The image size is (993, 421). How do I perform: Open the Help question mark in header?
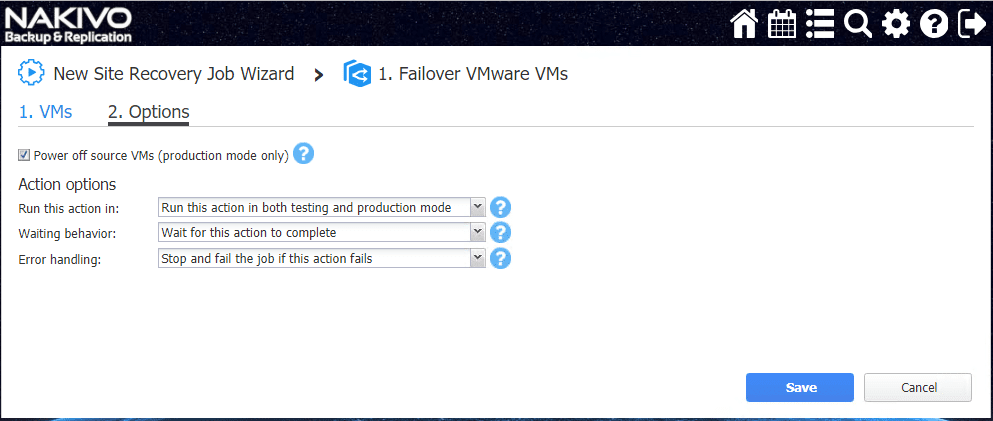pos(933,23)
